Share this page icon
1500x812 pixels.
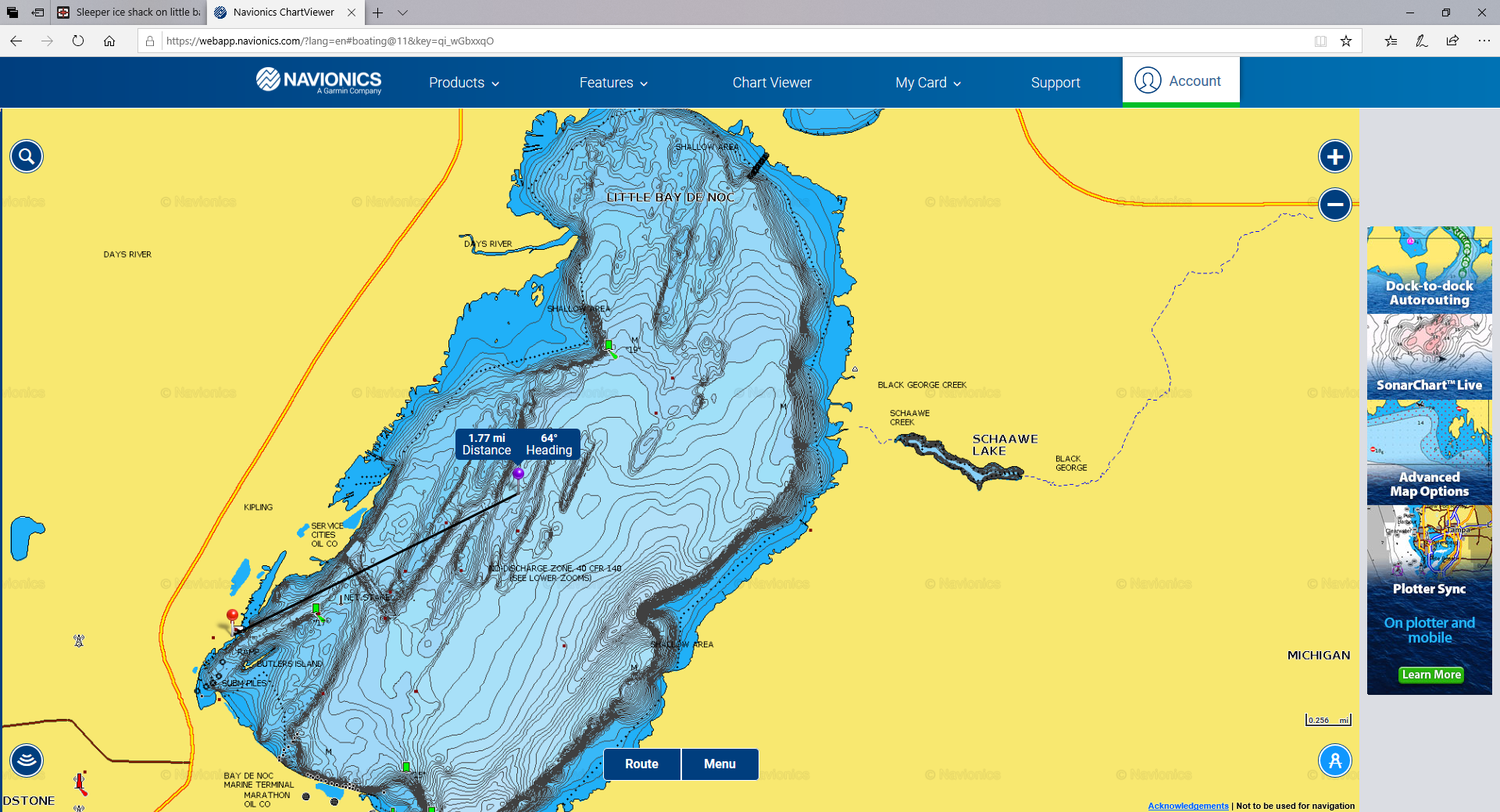click(1452, 41)
